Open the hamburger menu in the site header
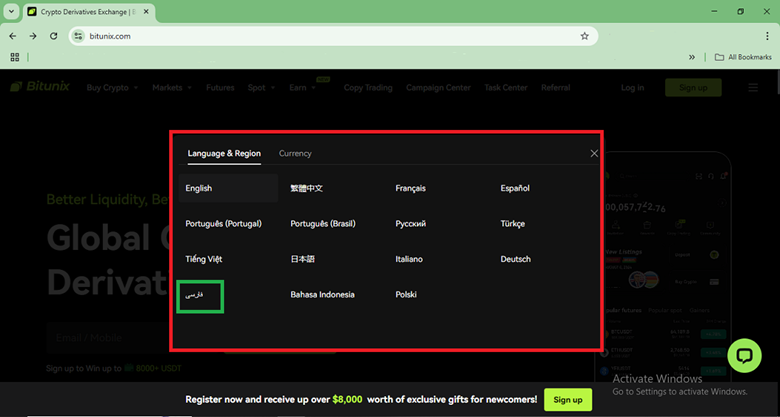 click(753, 88)
